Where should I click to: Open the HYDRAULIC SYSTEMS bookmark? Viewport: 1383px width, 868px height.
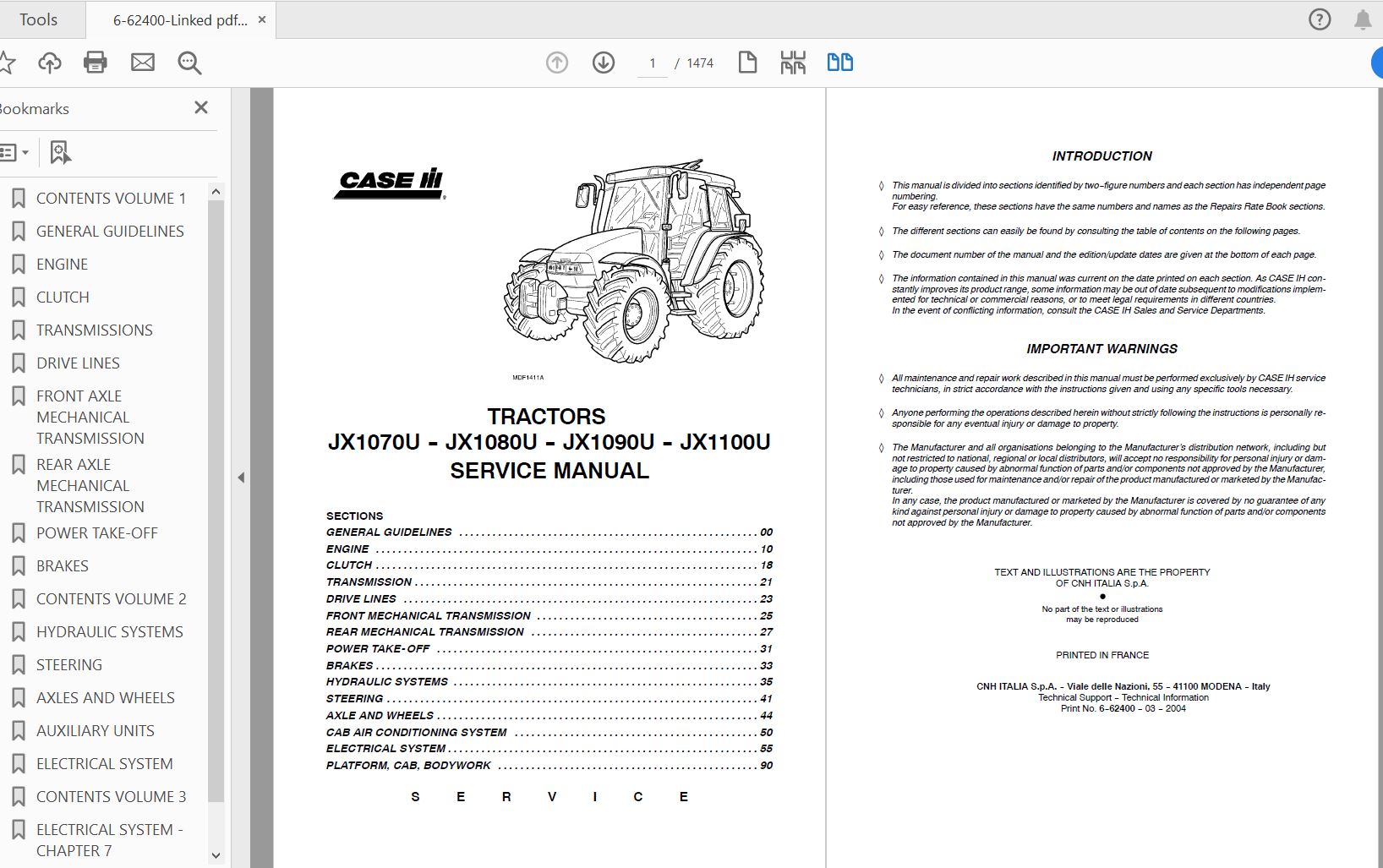[110, 631]
